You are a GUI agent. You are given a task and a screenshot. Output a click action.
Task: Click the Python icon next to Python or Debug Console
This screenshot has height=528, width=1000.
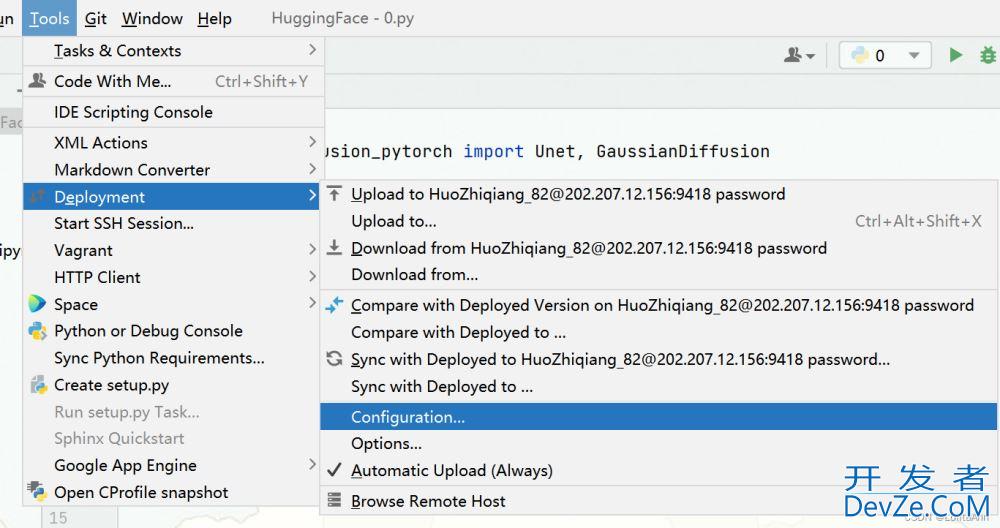click(38, 331)
